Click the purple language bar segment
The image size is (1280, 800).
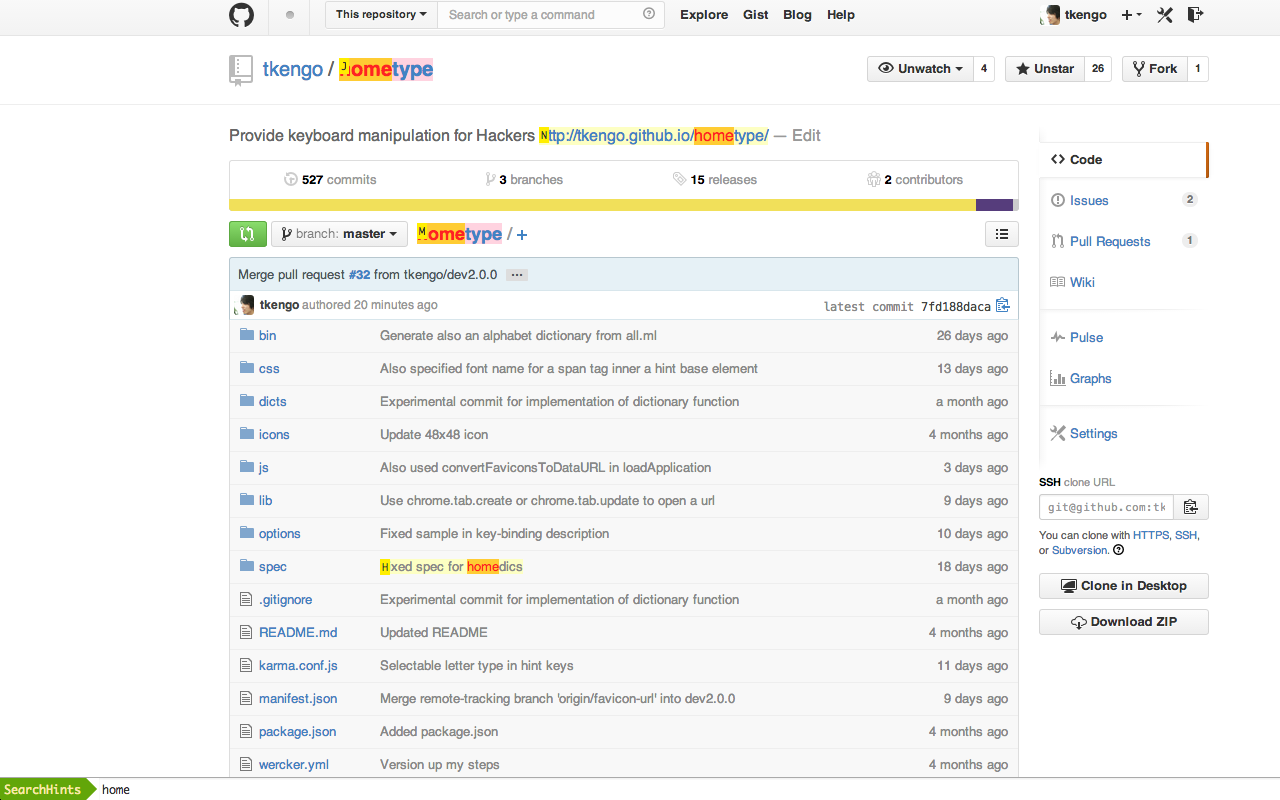[994, 205]
